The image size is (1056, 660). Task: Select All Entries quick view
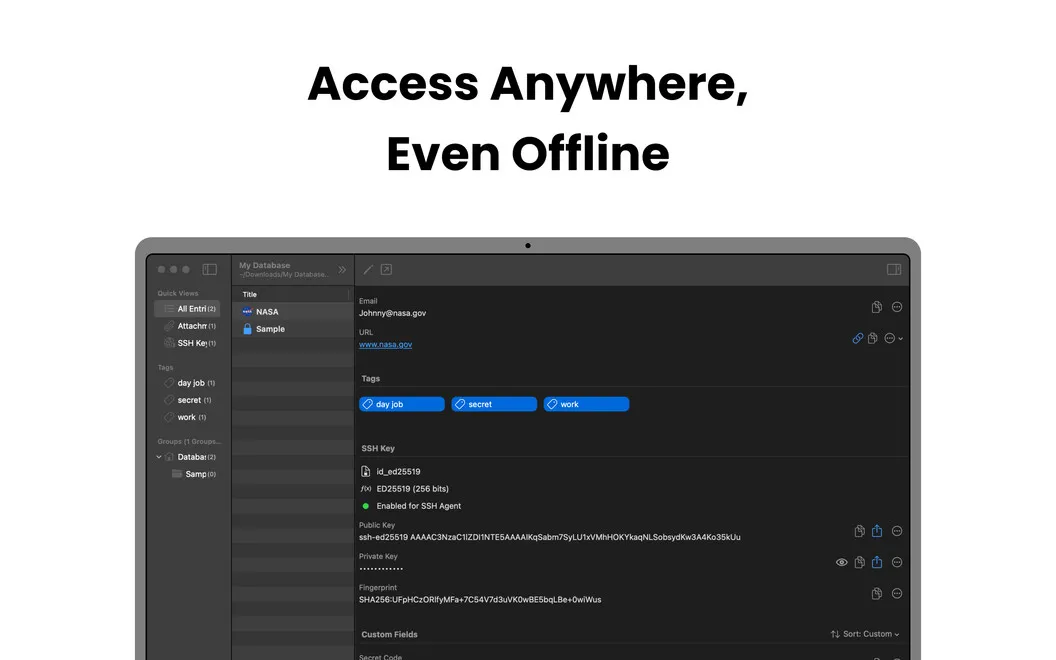[x=187, y=308]
